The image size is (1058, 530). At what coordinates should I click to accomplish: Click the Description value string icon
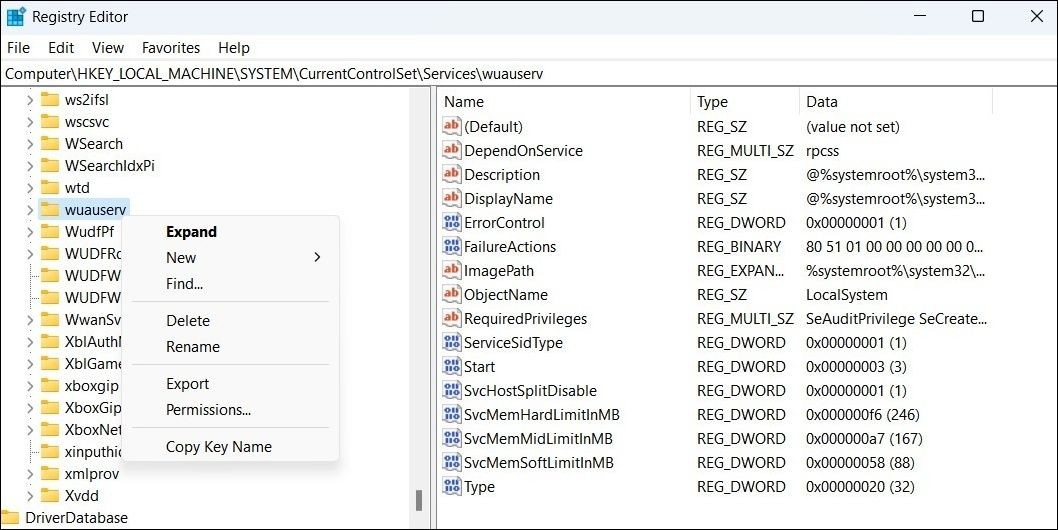451,174
